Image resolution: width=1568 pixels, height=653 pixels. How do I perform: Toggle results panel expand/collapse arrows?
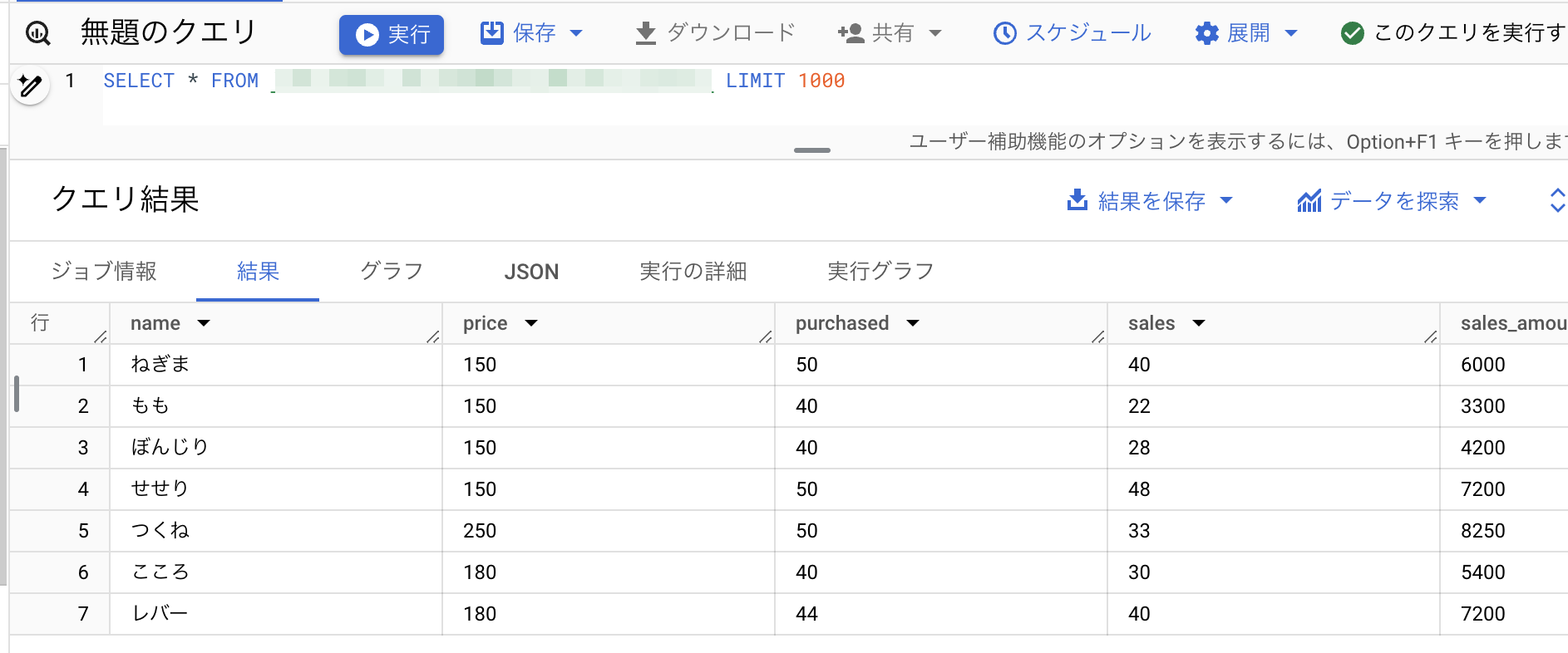pyautogui.click(x=1557, y=200)
